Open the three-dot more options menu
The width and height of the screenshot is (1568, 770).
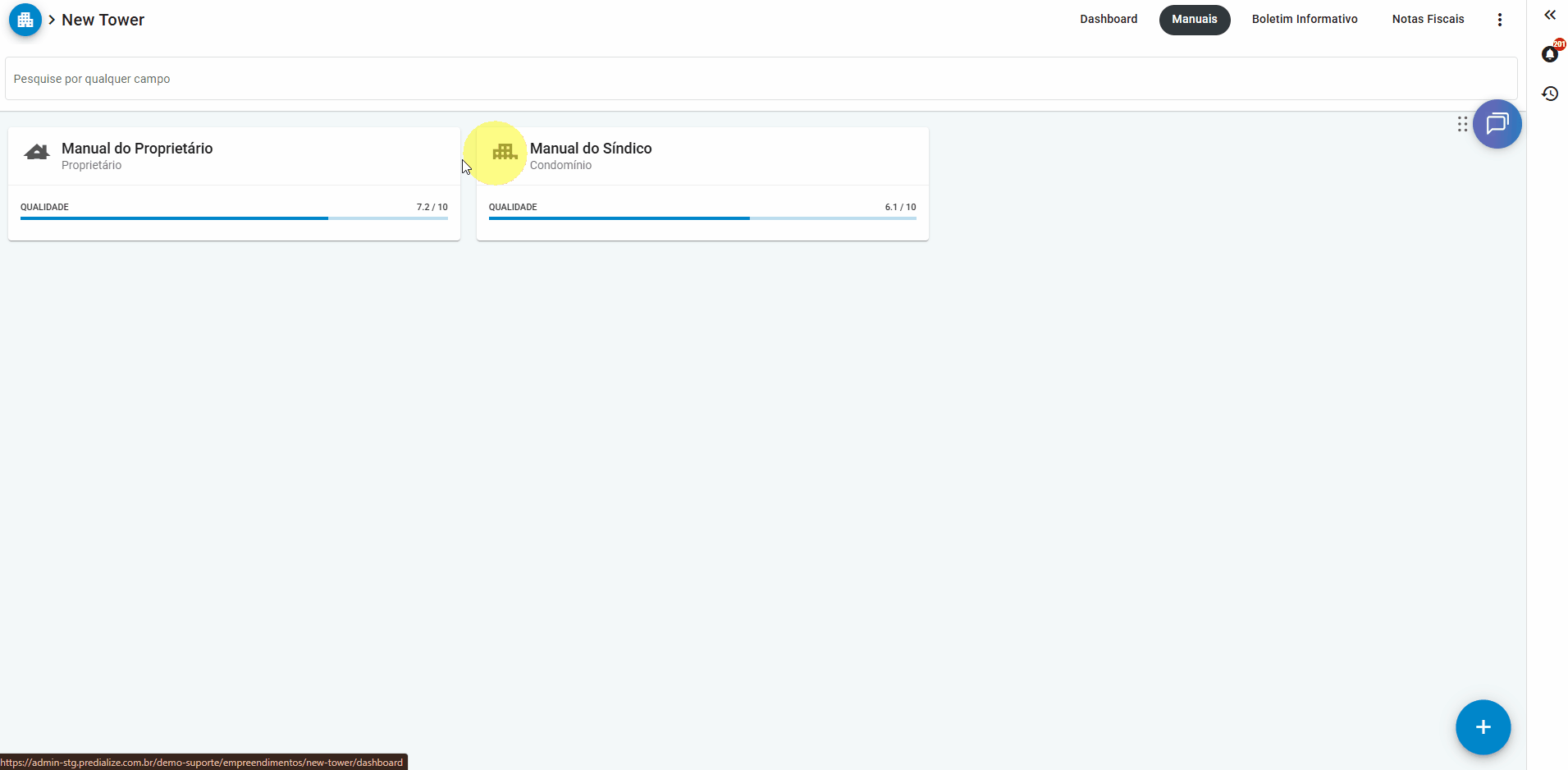click(1499, 20)
